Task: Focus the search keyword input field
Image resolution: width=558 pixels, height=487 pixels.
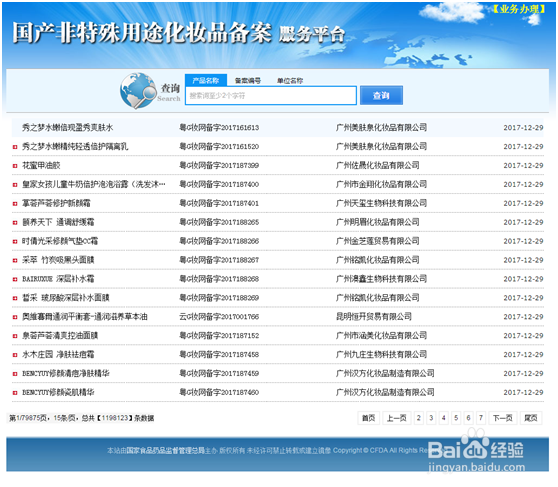Action: tap(271, 95)
